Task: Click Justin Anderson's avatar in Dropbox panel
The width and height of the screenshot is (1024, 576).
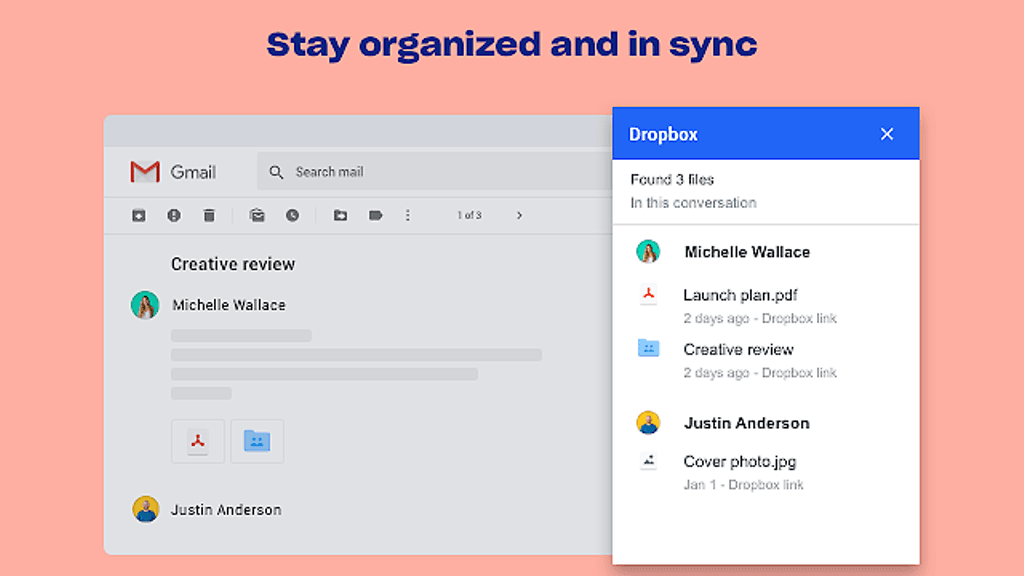Action: (648, 423)
